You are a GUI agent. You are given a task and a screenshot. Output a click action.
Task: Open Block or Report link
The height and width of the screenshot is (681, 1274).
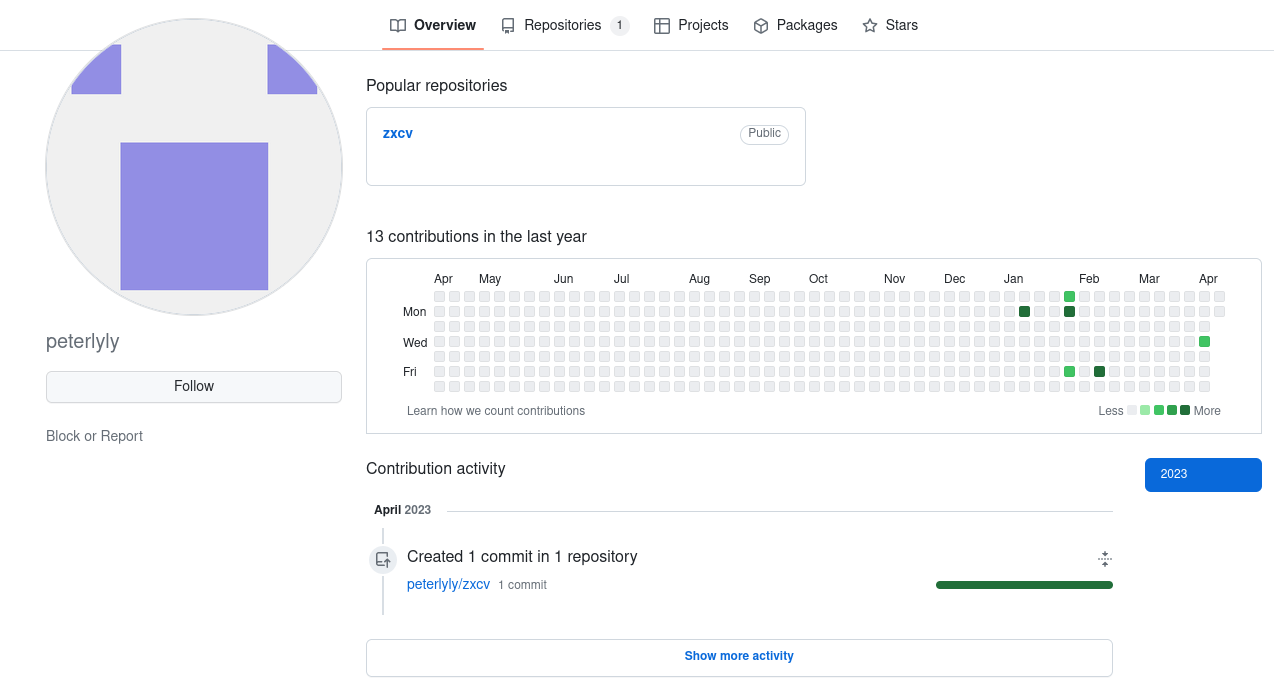click(x=94, y=436)
